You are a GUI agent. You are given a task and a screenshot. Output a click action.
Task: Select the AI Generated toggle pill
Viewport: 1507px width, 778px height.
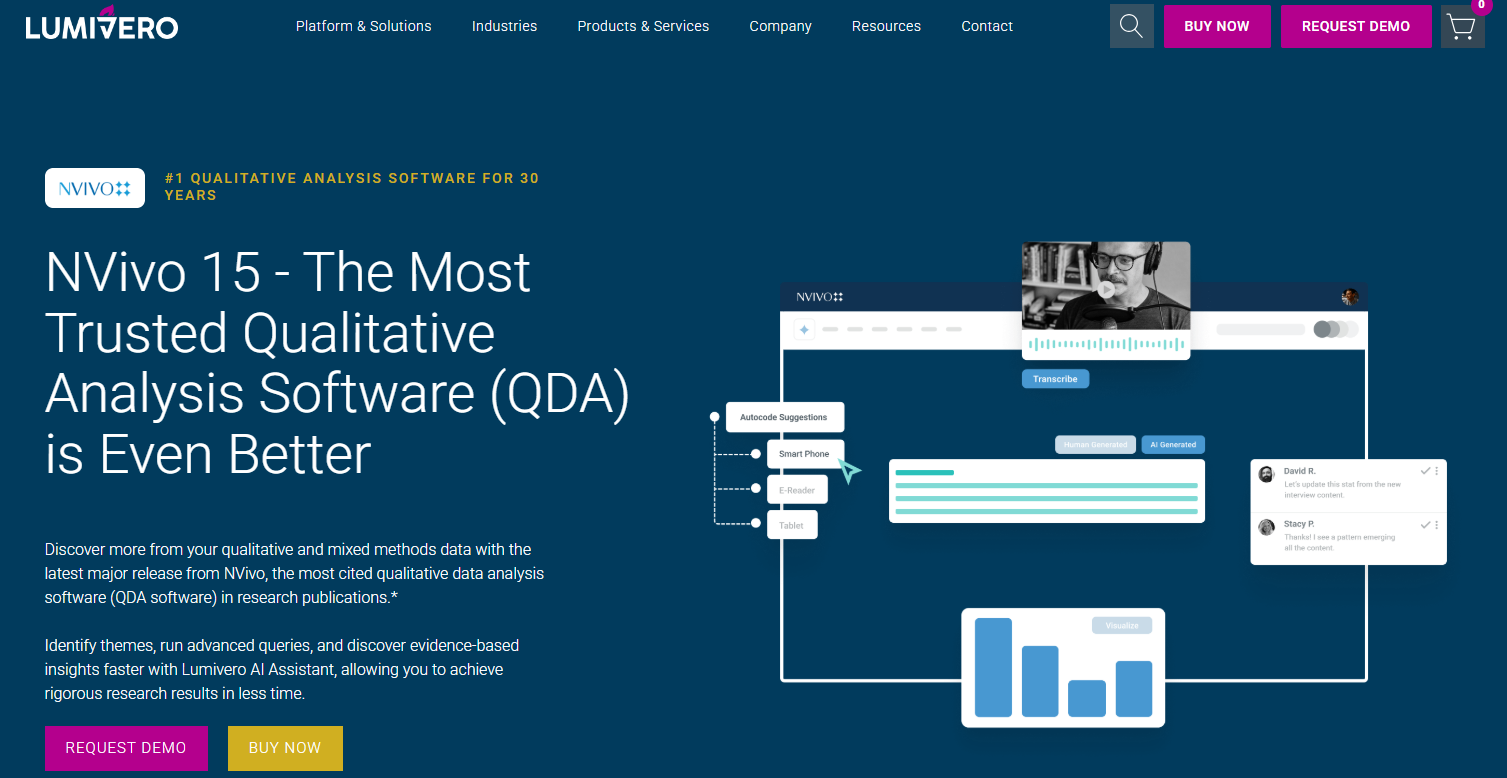coord(1173,444)
